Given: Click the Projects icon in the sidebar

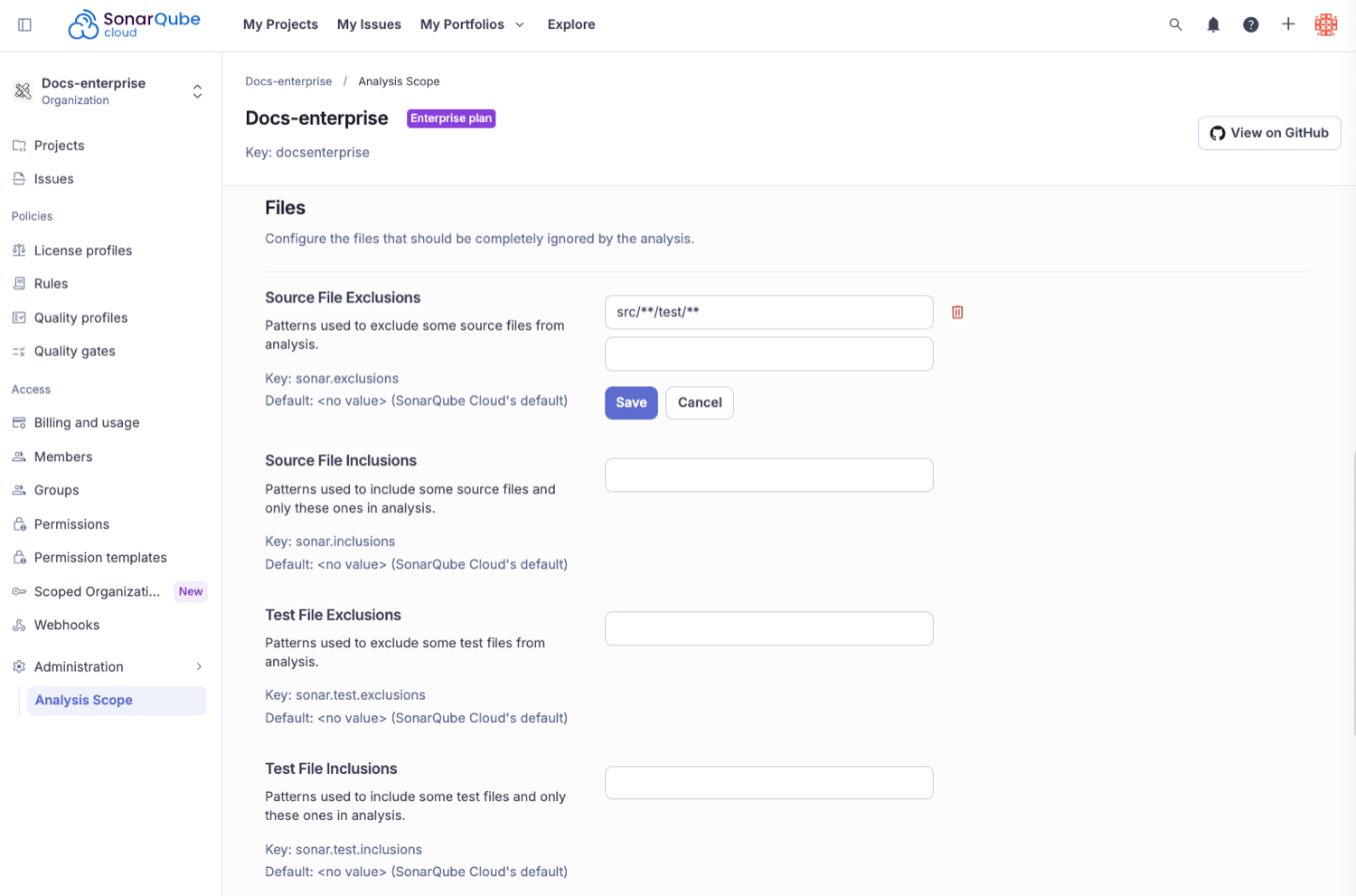Looking at the screenshot, I should [x=19, y=146].
